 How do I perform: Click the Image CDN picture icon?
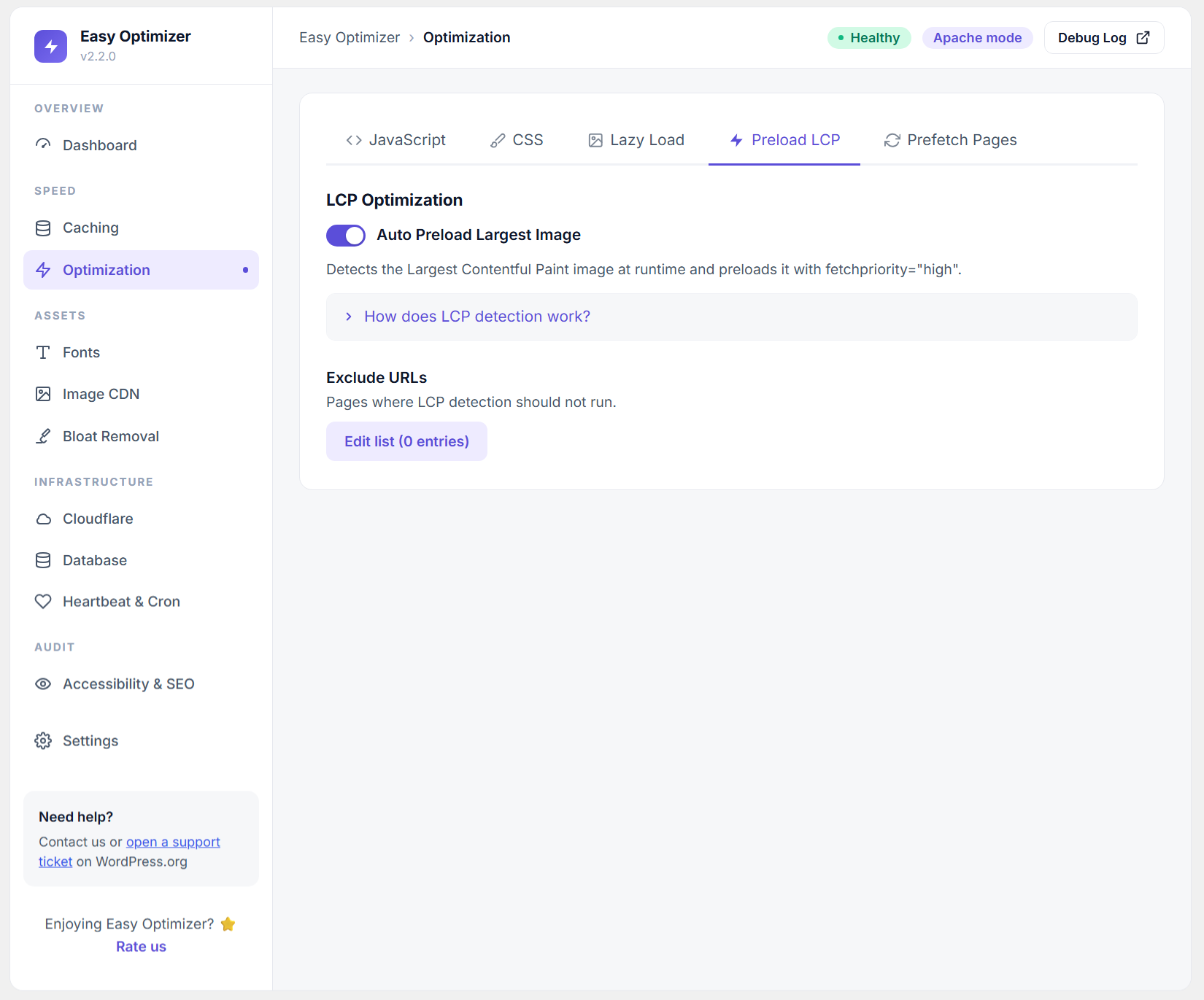43,394
